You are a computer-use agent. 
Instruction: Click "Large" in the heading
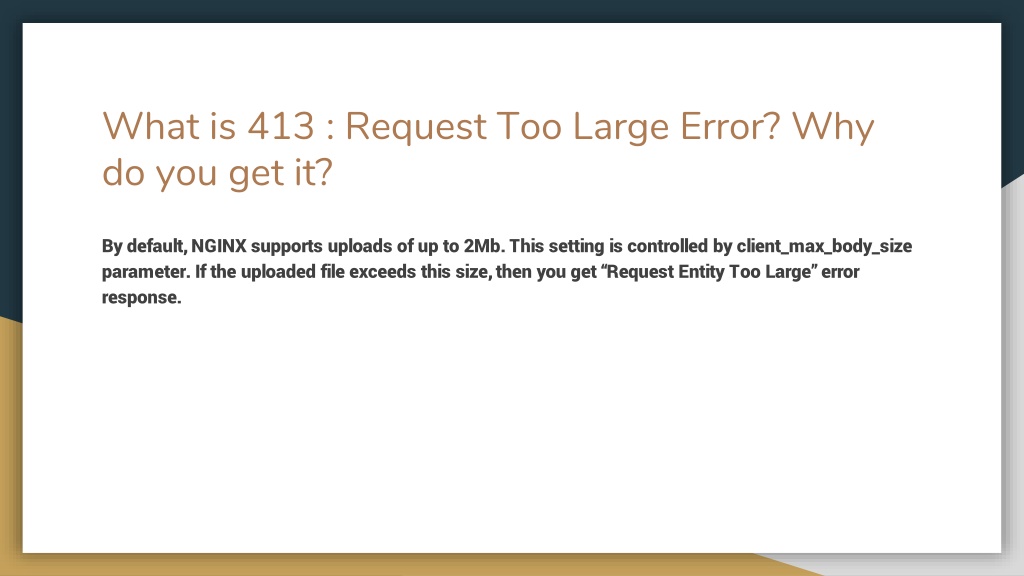point(621,129)
